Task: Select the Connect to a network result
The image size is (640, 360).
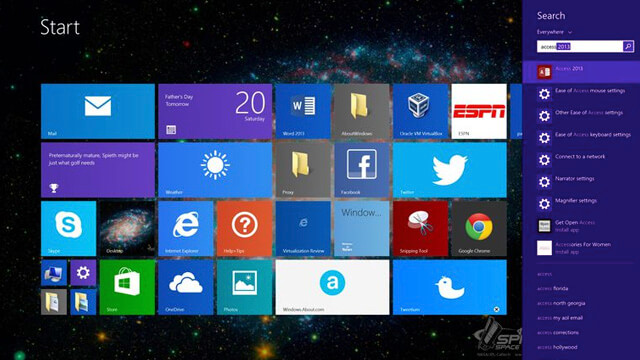Action: tap(581, 160)
